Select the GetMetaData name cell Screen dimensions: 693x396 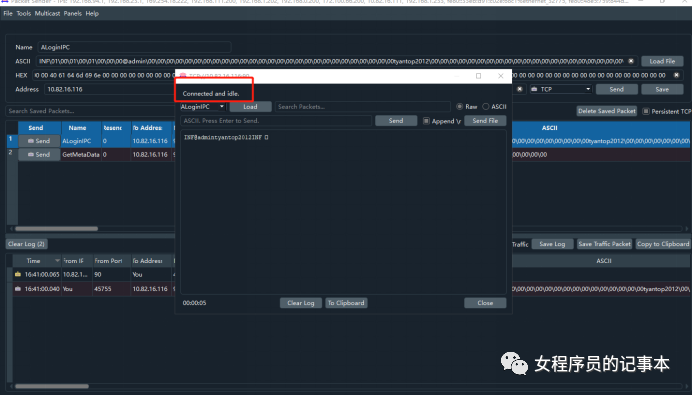coord(81,154)
